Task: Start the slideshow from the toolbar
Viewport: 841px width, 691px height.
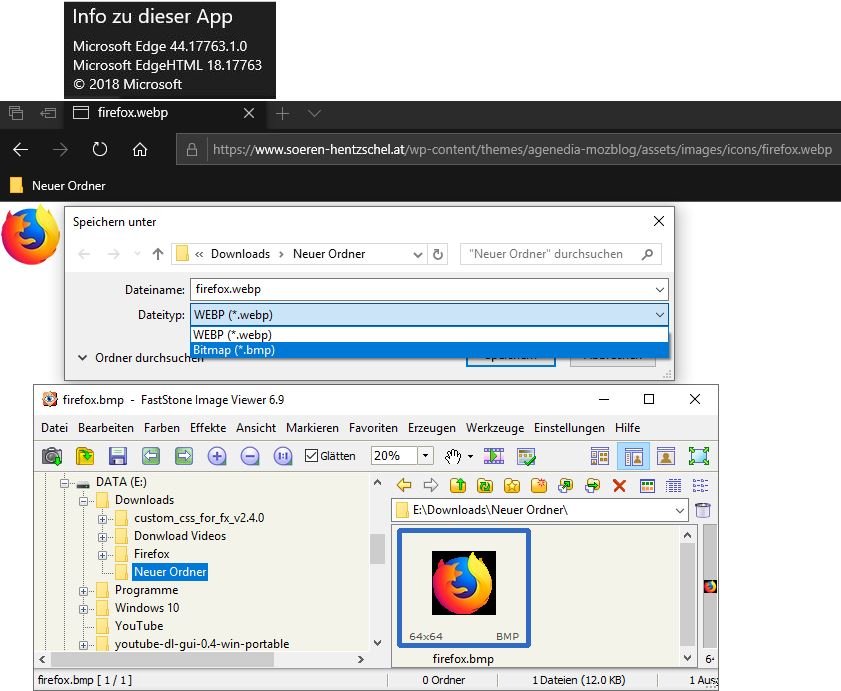Action: pos(494,456)
